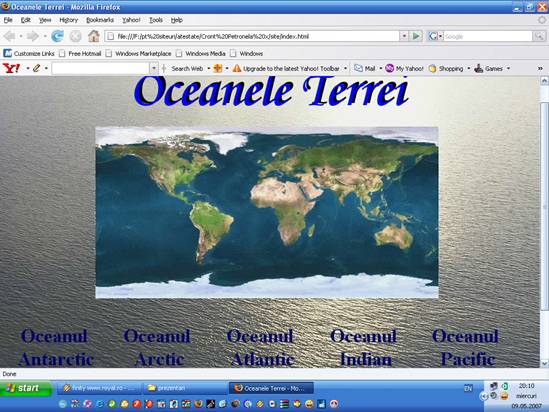Open the Games dropdown arrow
Screen dimensions: 549x412
pyautogui.click(x=508, y=68)
